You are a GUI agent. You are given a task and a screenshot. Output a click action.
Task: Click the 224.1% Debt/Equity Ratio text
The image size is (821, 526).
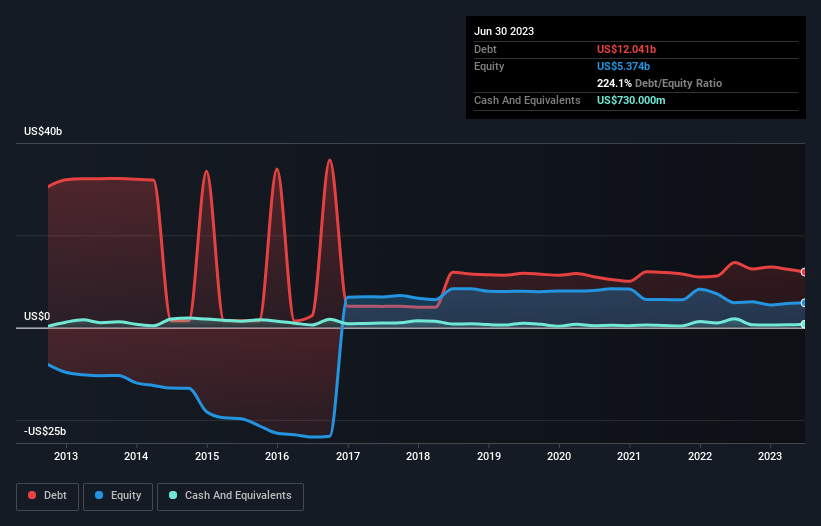pos(659,83)
